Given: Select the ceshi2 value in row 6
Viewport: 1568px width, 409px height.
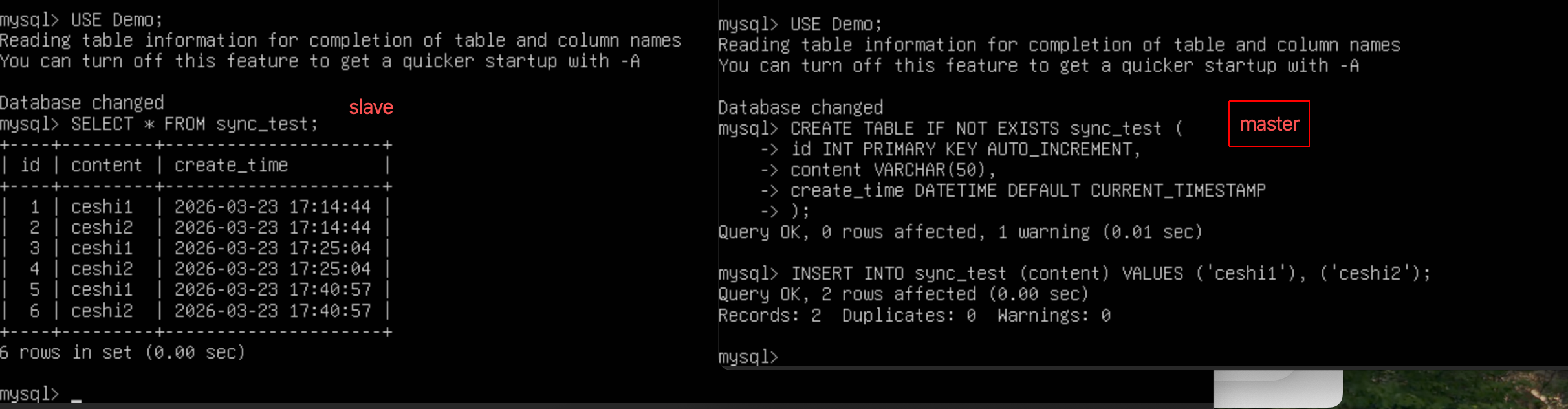Looking at the screenshot, I should 102,311.
